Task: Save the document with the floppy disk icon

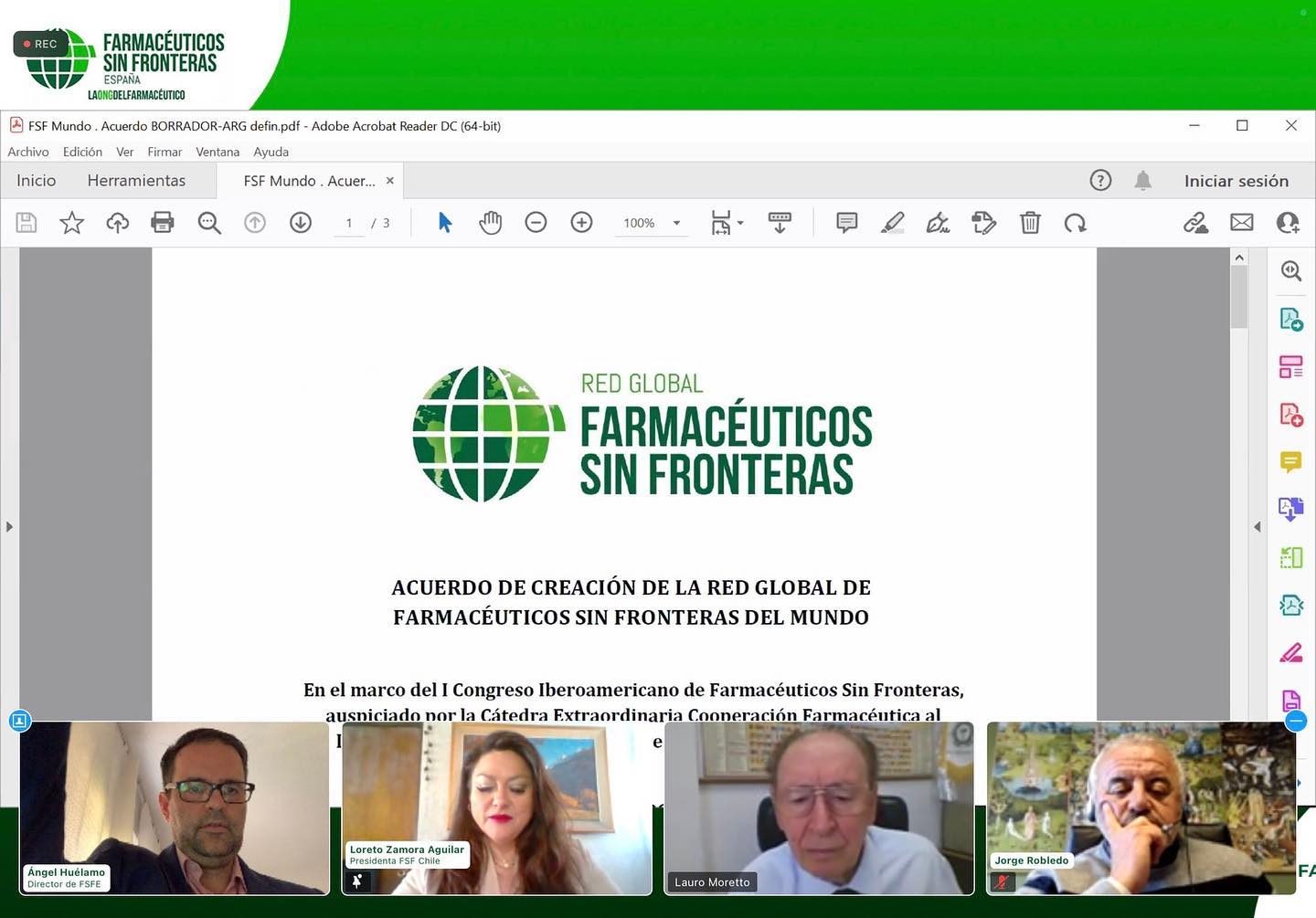Action: [27, 222]
